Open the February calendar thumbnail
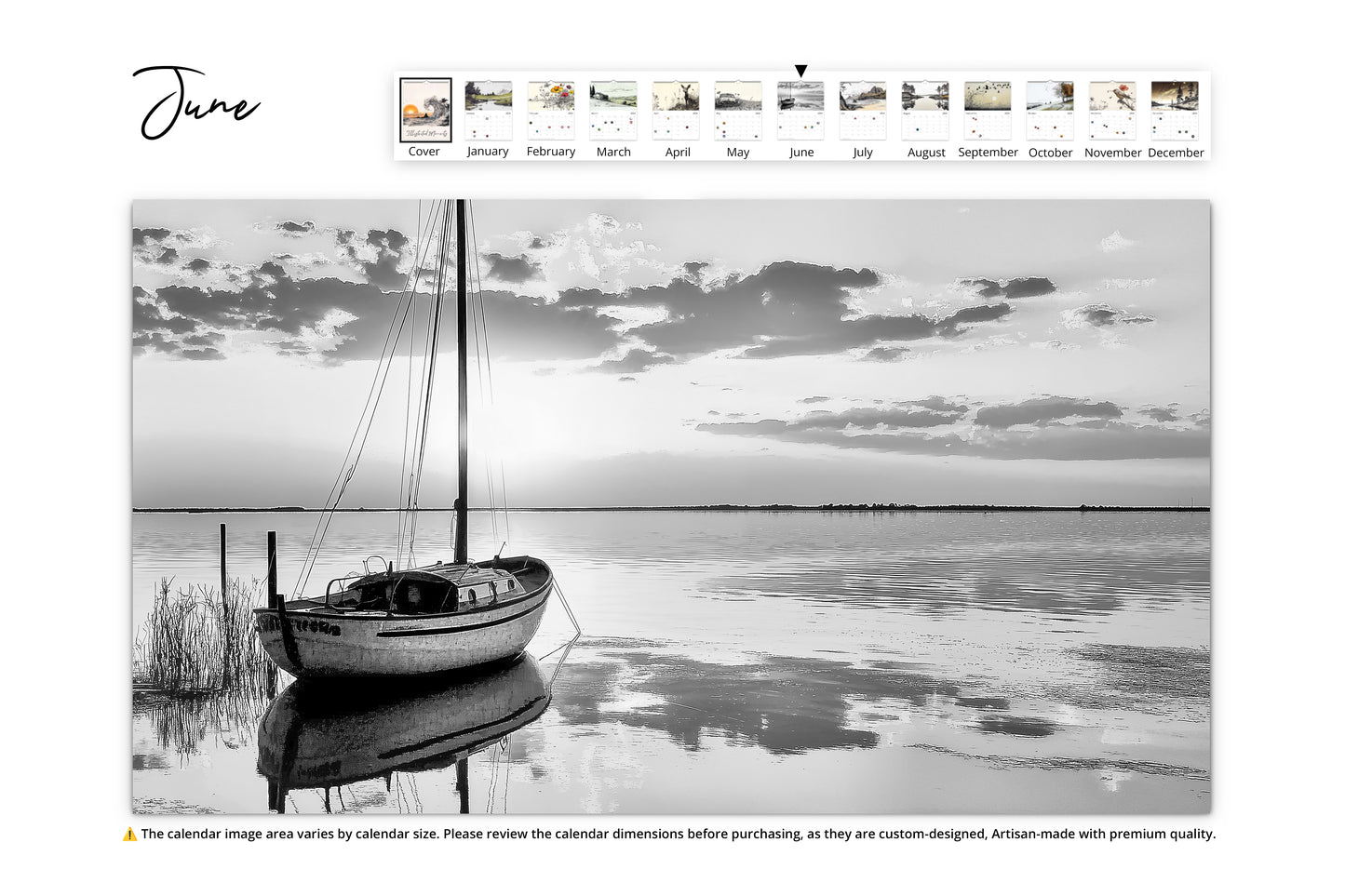 click(x=551, y=110)
